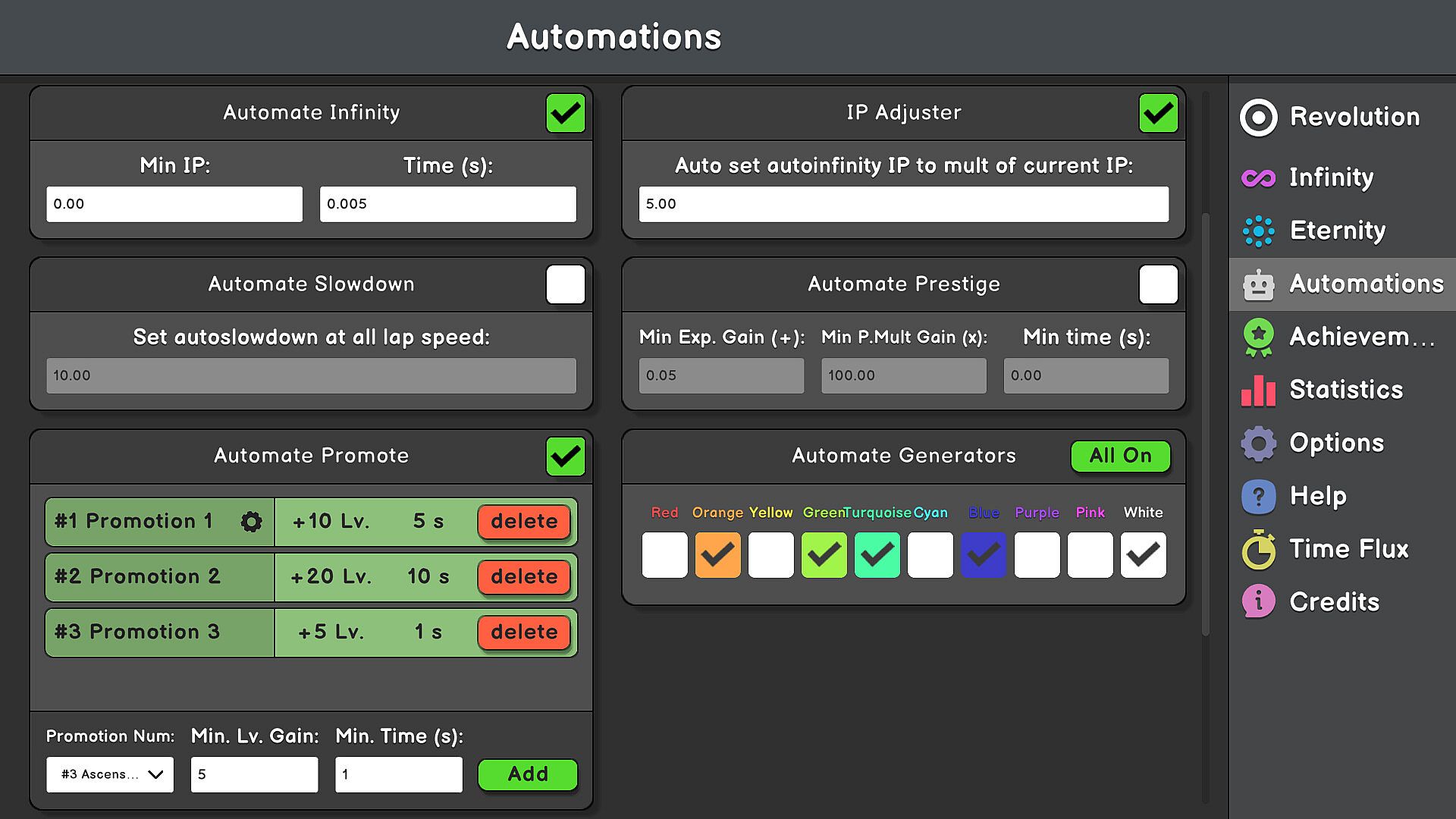Open Infinity via the pink loop icon
1456x819 pixels.
1258,178
